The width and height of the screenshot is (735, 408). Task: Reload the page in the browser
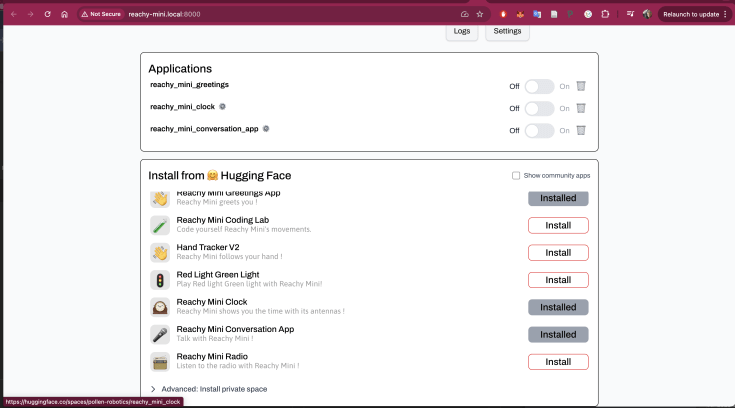point(47,14)
